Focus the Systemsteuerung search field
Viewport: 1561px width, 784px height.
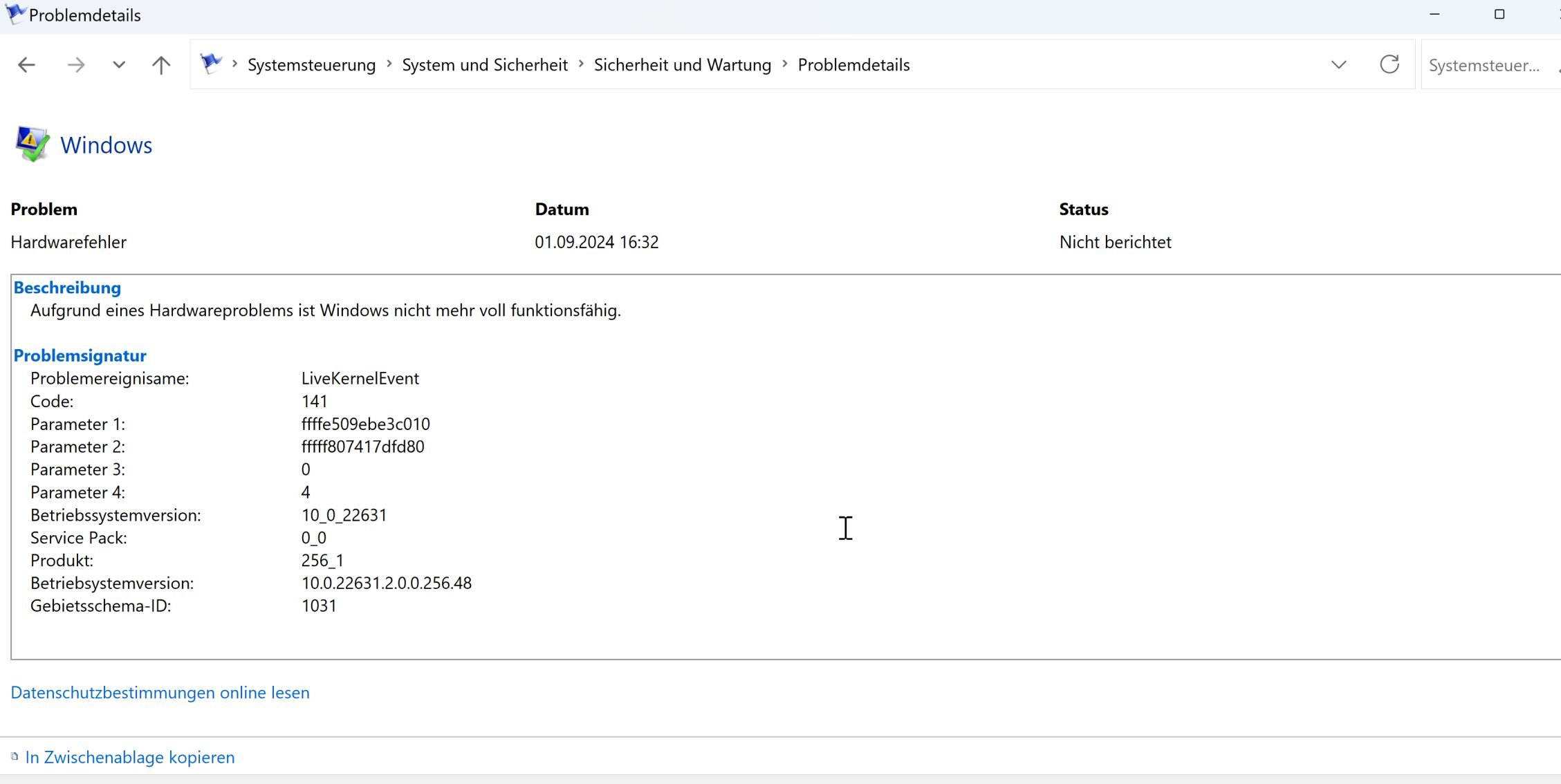(1484, 66)
